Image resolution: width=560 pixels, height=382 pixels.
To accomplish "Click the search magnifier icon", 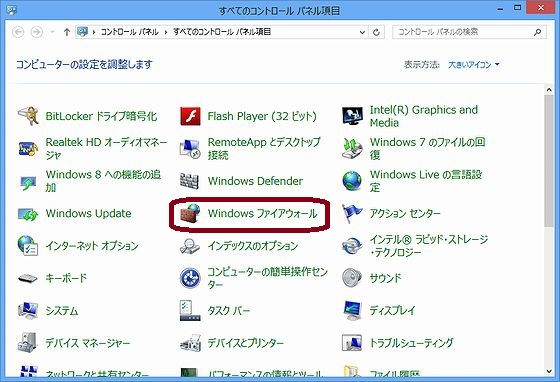I will [x=538, y=32].
